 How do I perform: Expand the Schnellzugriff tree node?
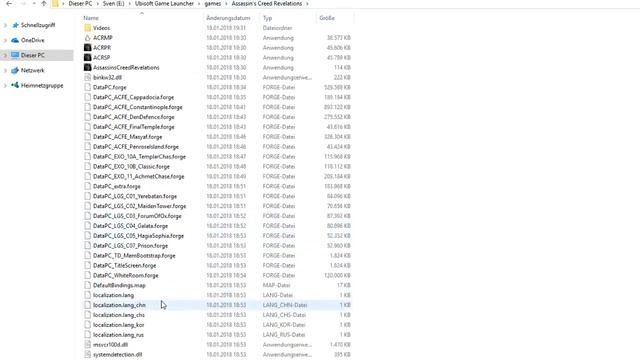tap(5, 25)
